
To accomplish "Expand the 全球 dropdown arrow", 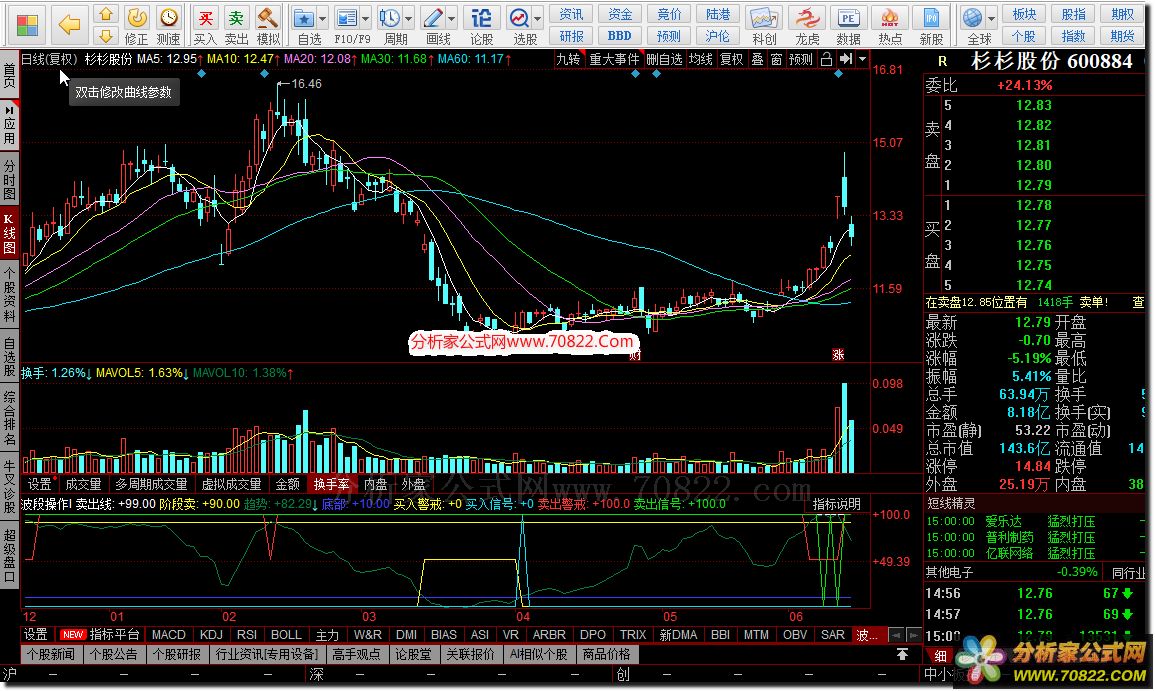I will tap(991, 18).
